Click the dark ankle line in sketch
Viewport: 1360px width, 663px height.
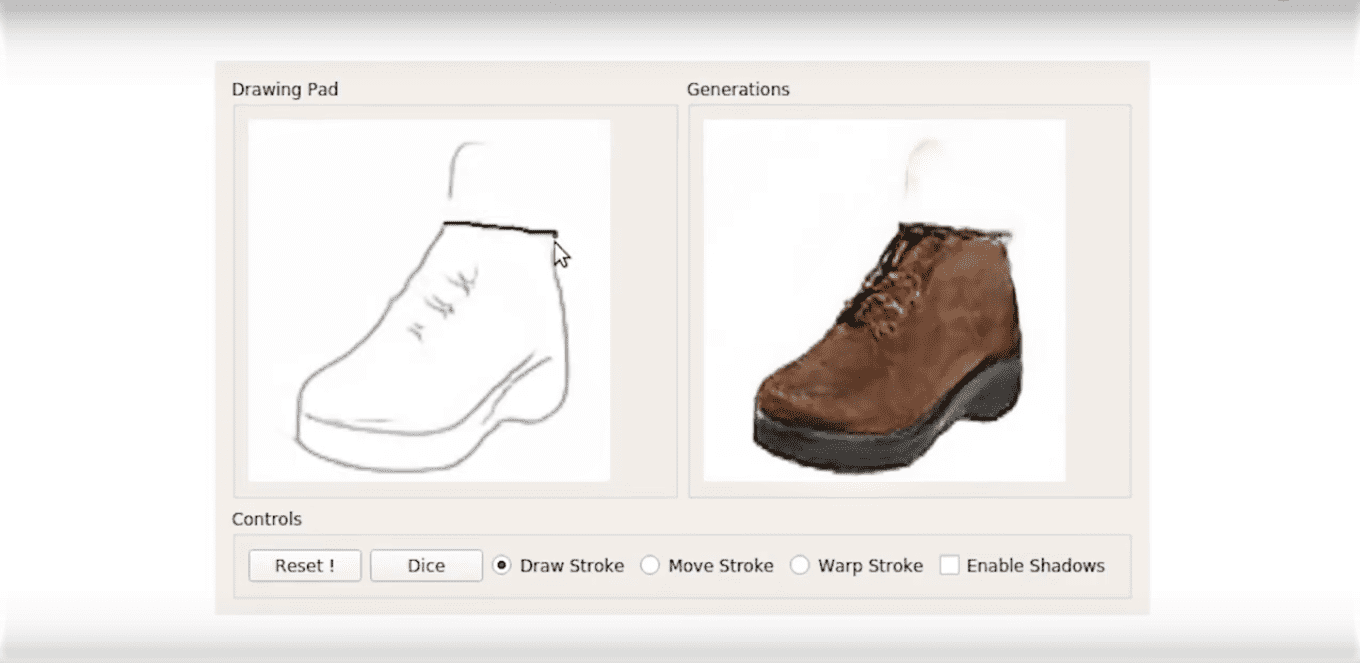click(x=498, y=229)
